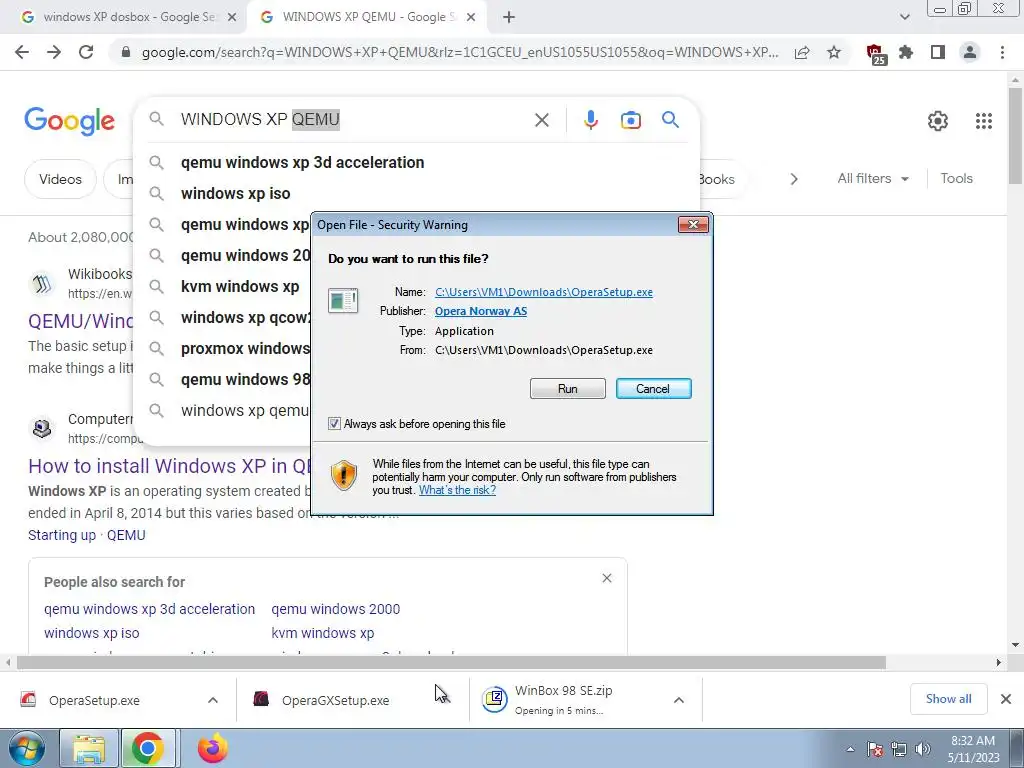Click the Chrome taskbar icon
This screenshot has width=1024, height=768.
[147, 748]
